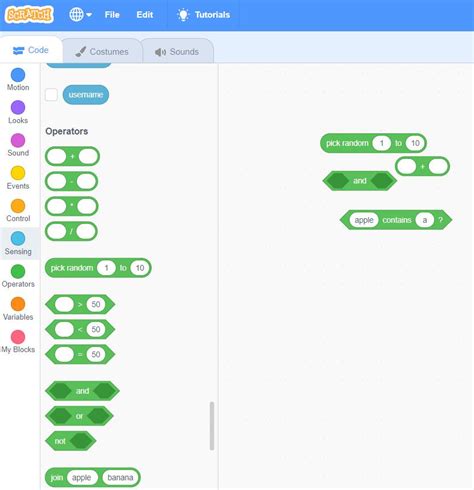Open the Variables blocks category

[x=18, y=309]
